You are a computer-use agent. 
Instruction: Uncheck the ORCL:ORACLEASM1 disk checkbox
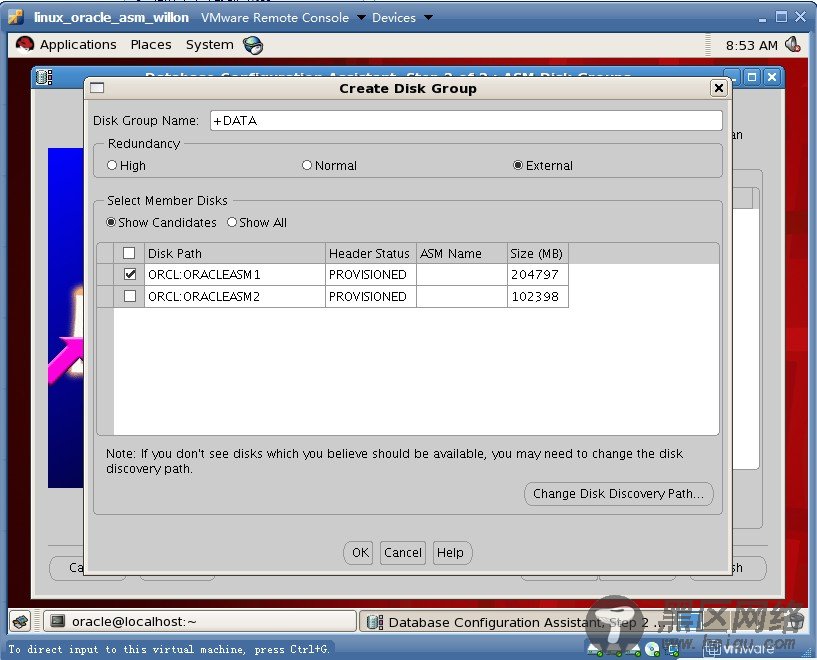pos(130,274)
